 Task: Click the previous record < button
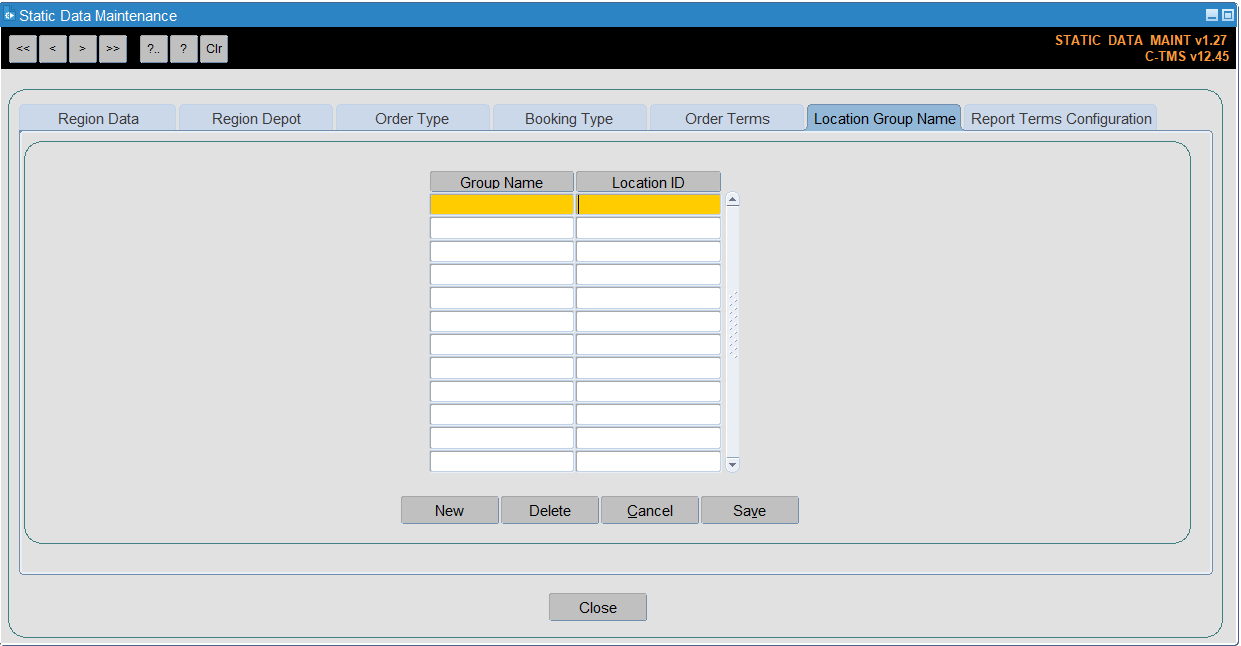point(53,49)
